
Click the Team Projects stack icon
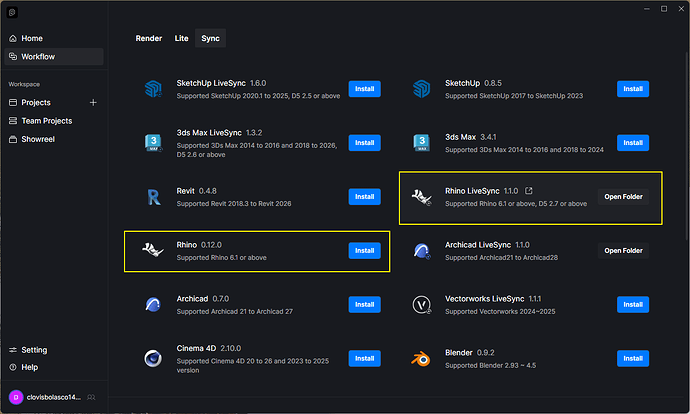tap(13, 121)
